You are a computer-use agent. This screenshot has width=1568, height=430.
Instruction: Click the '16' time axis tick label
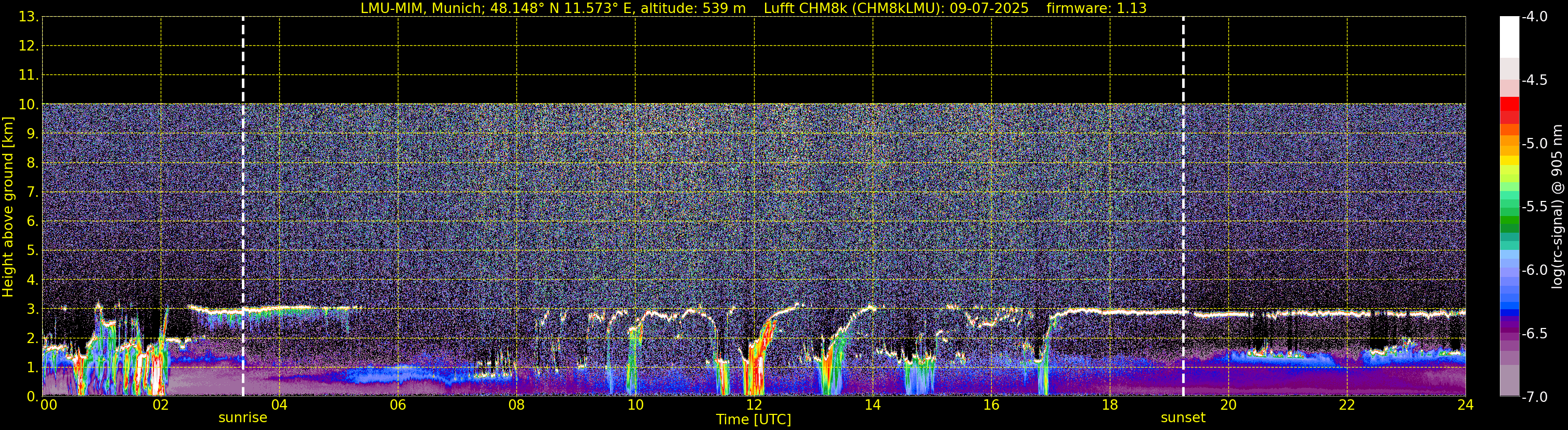[992, 406]
